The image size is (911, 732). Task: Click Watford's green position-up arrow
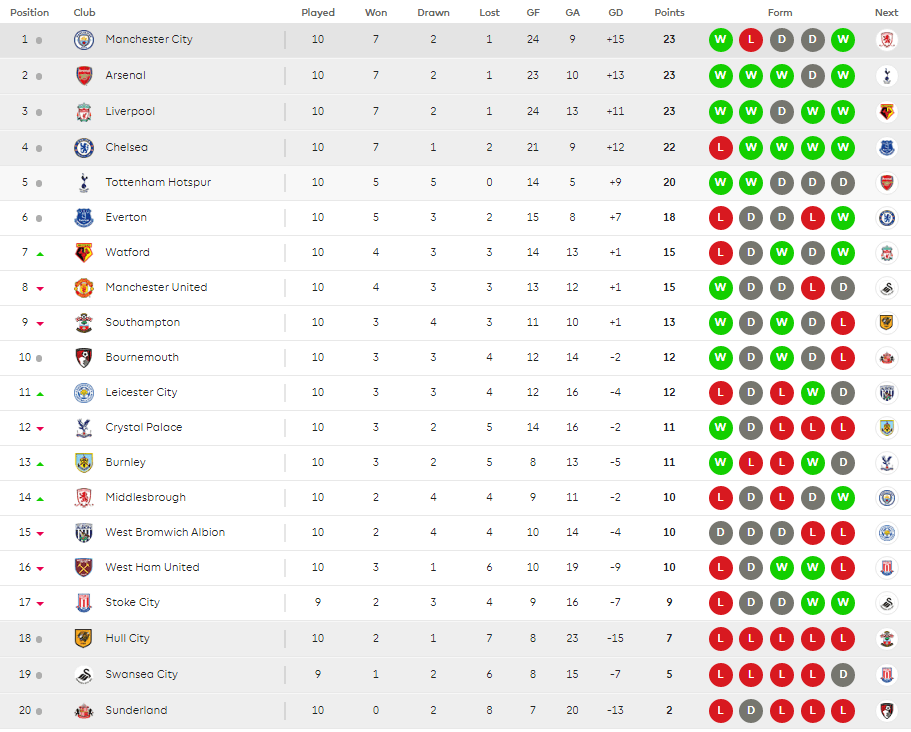40,254
